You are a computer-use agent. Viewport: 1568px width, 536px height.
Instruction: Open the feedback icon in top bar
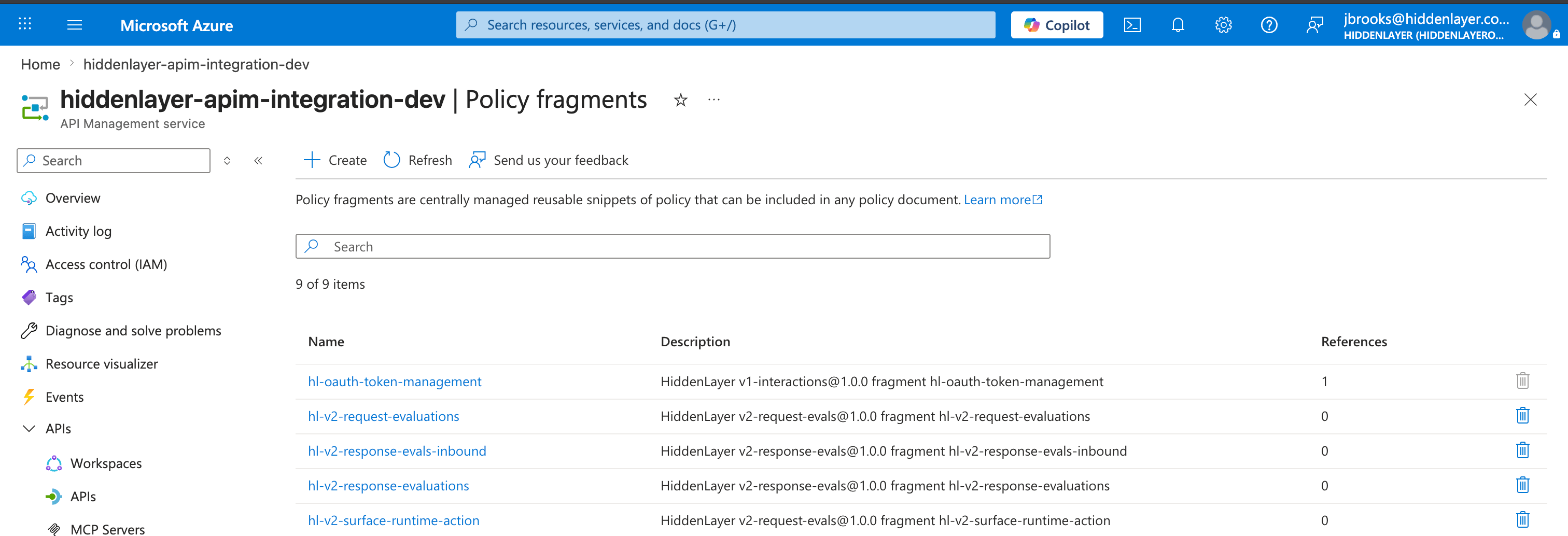[1314, 25]
